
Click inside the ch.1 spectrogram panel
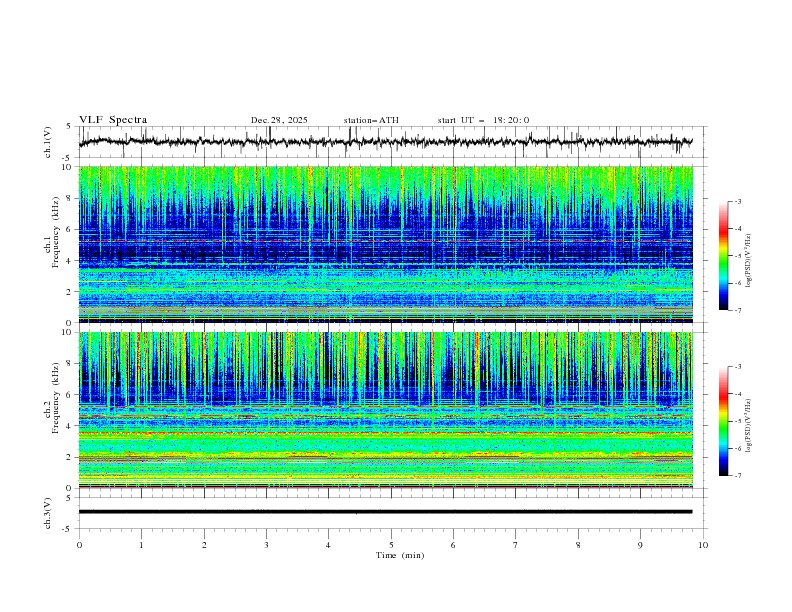(x=390, y=244)
